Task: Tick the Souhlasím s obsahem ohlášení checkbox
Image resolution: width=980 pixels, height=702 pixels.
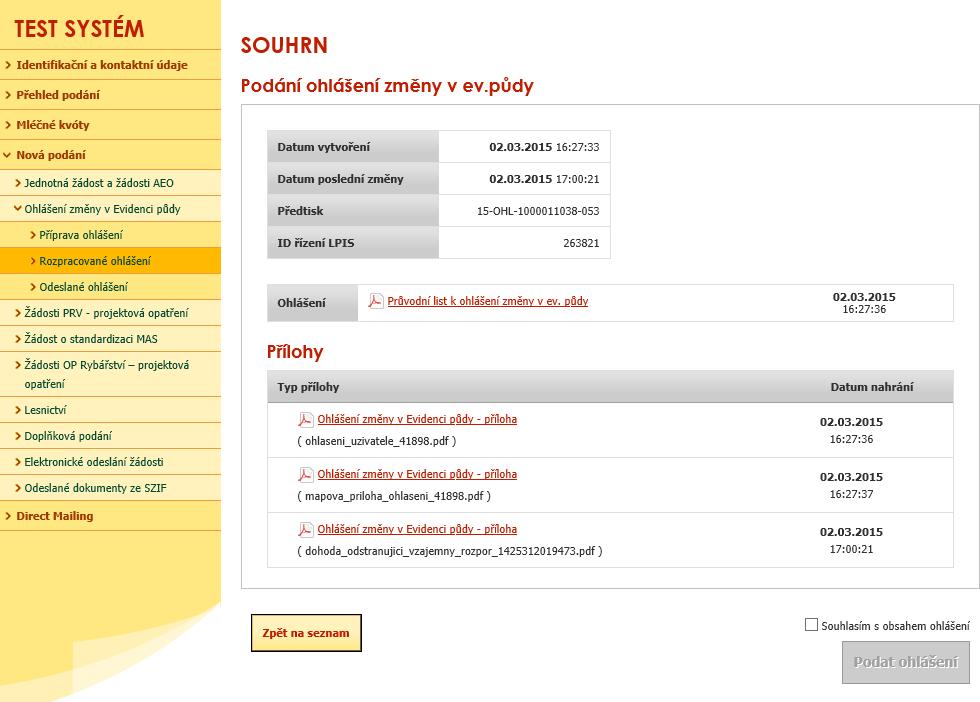Action: click(811, 624)
